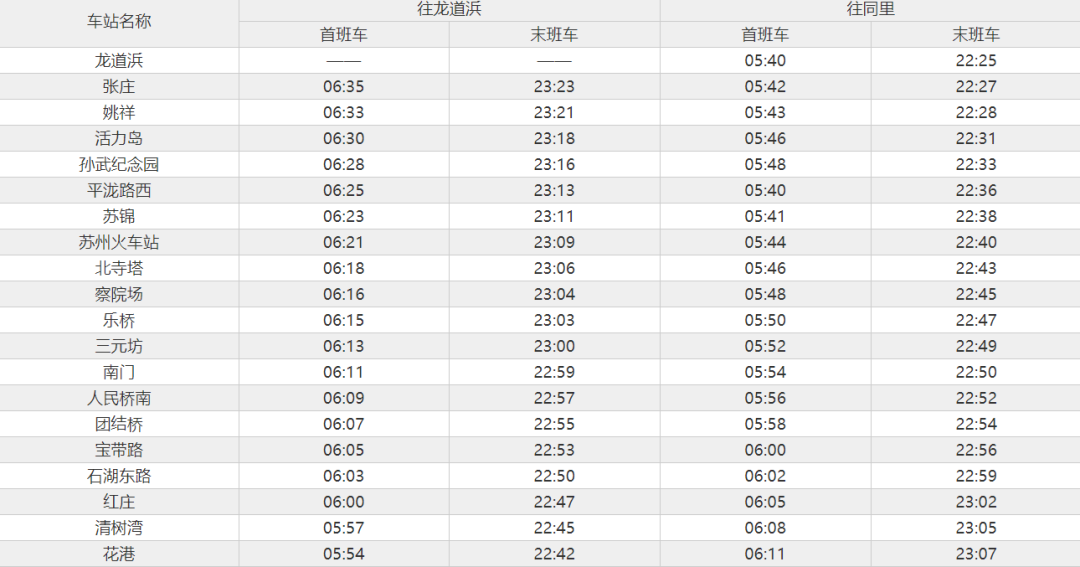Screen dimensions: 1080x567
Task: Click the 往同里 direction header
Action: (x=871, y=9)
